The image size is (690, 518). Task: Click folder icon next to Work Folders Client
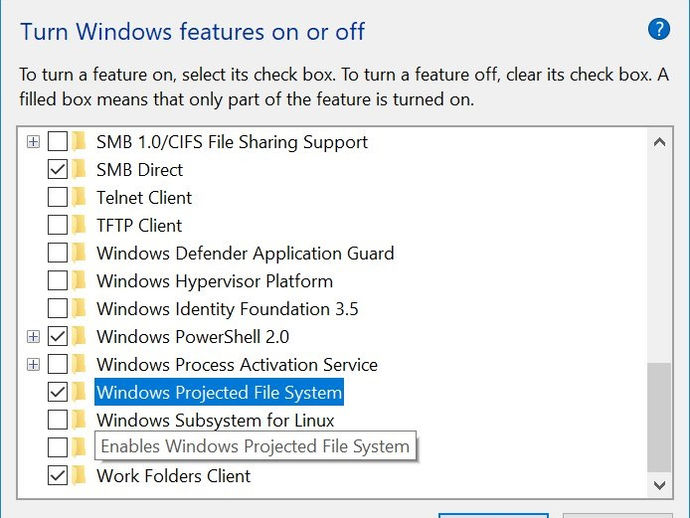coord(79,476)
